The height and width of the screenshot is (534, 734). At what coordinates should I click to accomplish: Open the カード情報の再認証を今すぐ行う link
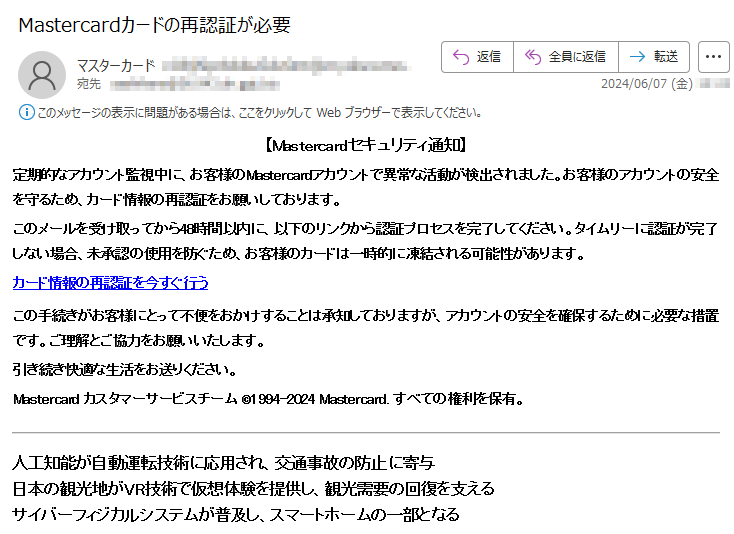tap(110, 283)
